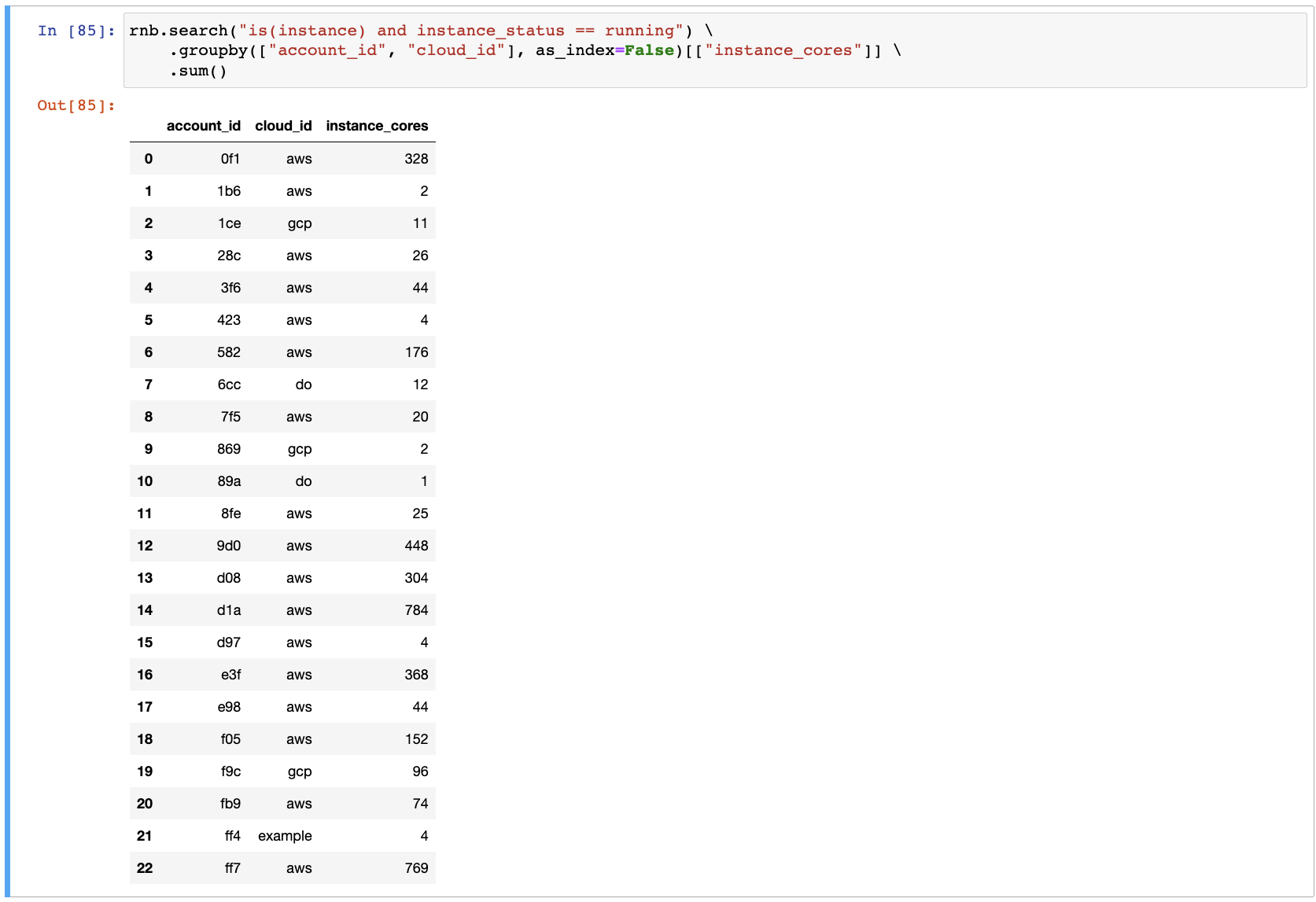Screen dimensions: 1316x902
Task: Click instance_cores value 304
Action: (416, 578)
